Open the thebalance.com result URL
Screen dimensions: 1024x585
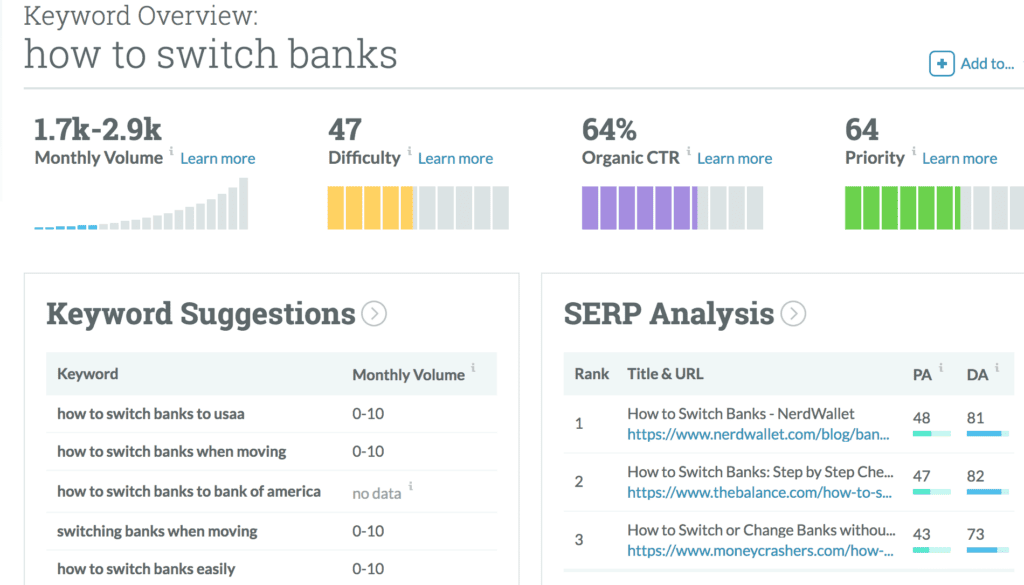pos(760,493)
